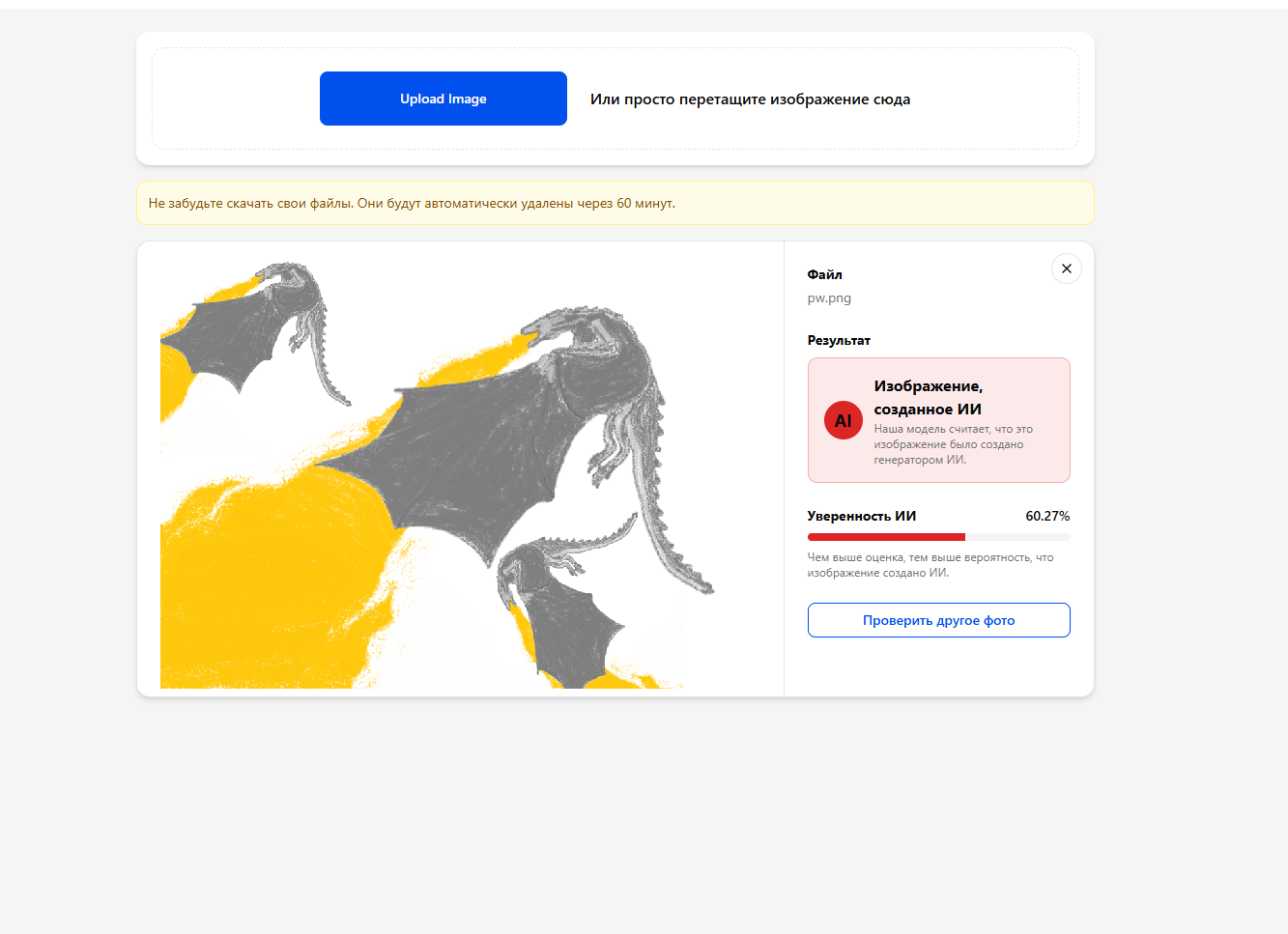Click the AI confidence progress bar
1288x934 pixels.
tap(939, 537)
